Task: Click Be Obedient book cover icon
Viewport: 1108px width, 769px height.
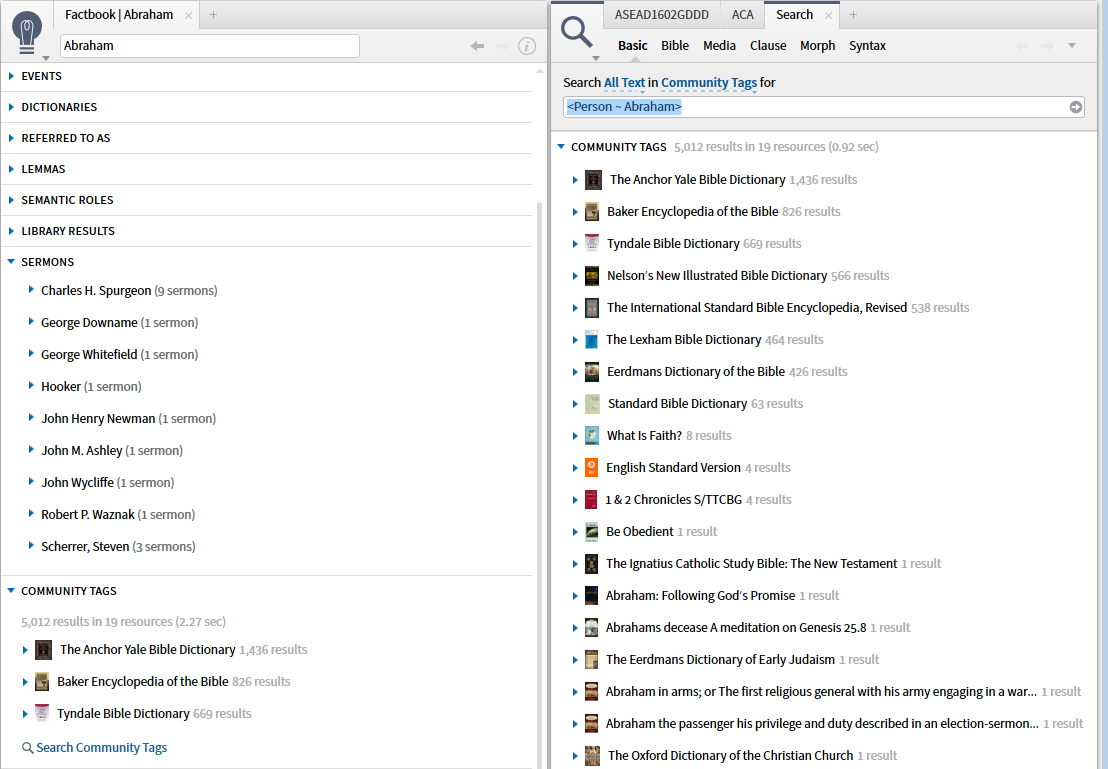Action: click(x=591, y=532)
